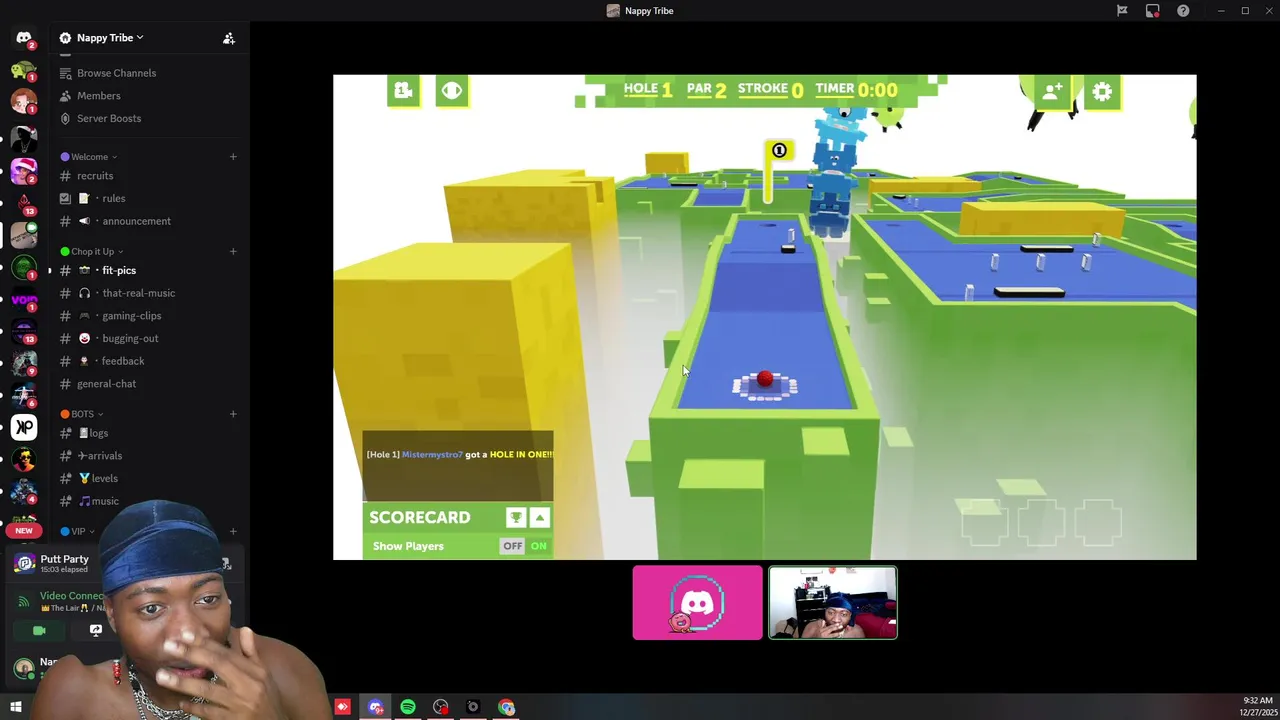Toggle camera with the green video button
Image resolution: width=1280 pixels, height=720 pixels.
39,631
